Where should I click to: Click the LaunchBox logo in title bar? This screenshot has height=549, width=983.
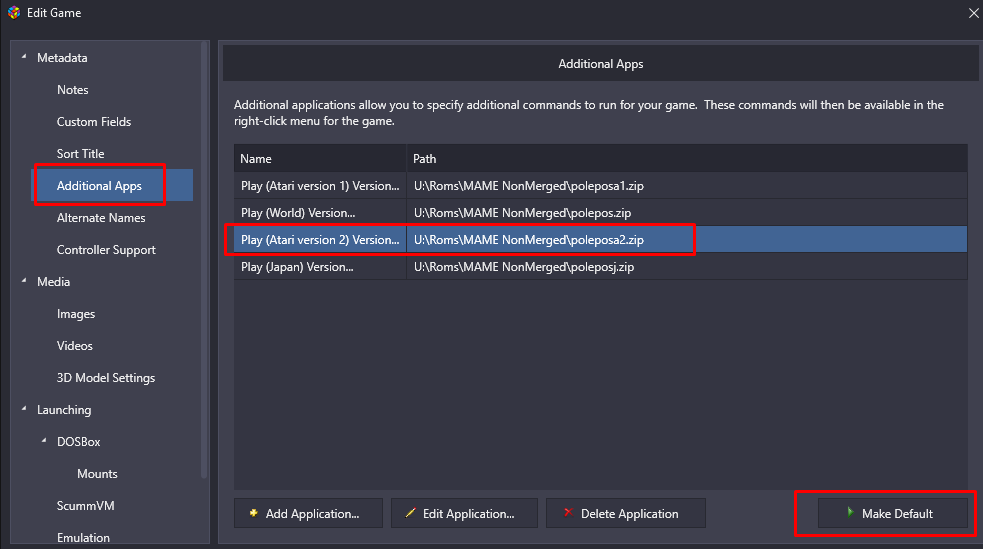(14, 13)
